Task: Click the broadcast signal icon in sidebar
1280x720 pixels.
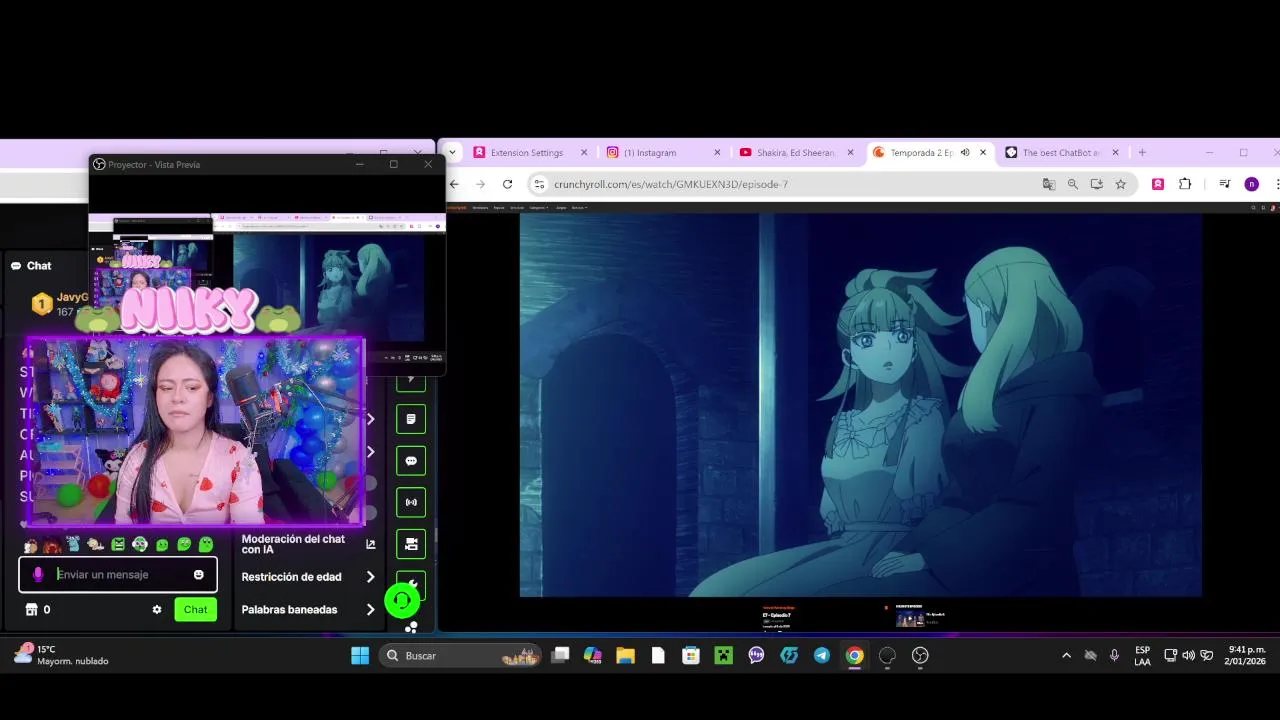Action: pos(411,502)
